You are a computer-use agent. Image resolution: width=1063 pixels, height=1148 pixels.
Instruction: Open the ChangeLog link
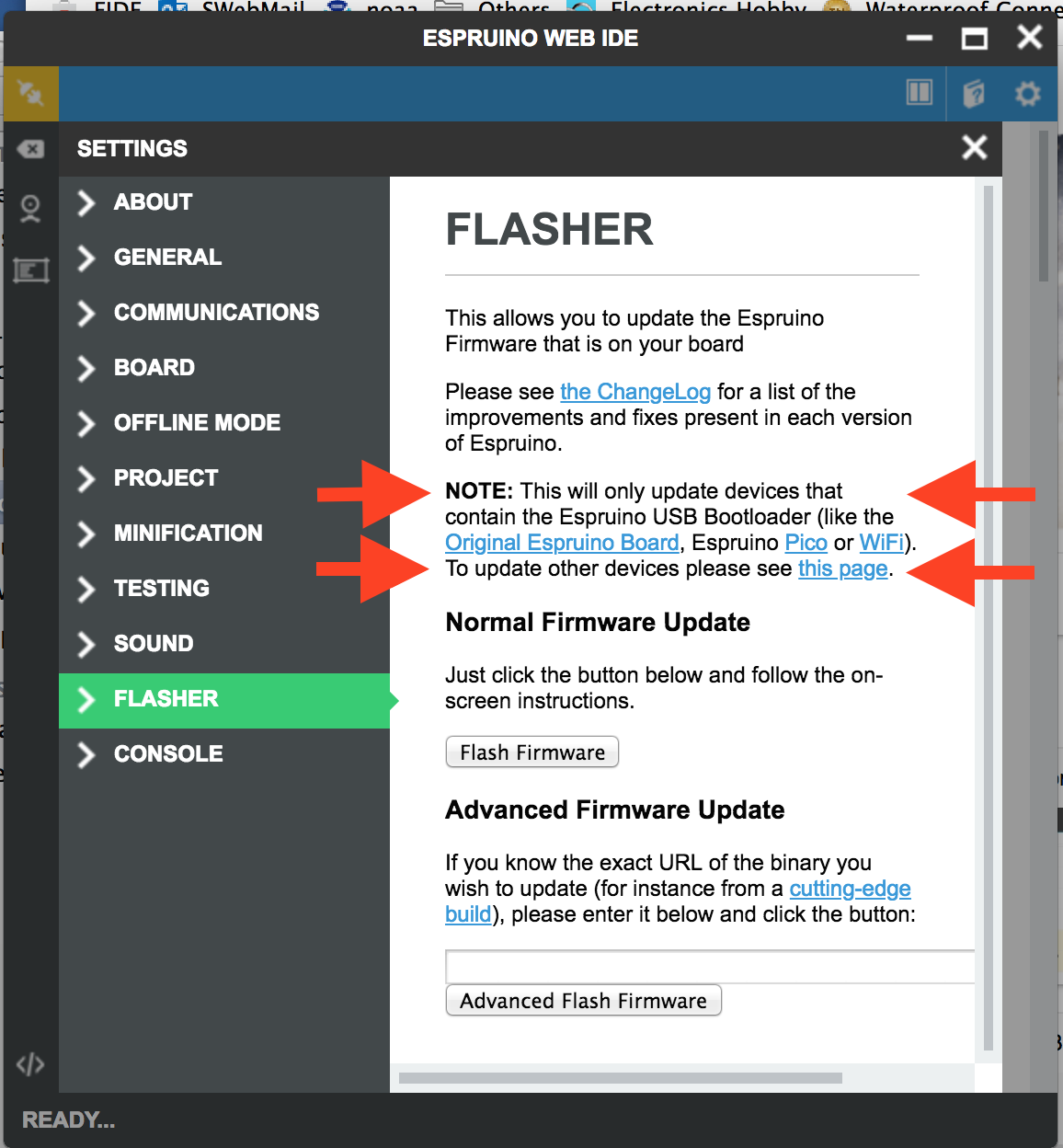coord(635,392)
